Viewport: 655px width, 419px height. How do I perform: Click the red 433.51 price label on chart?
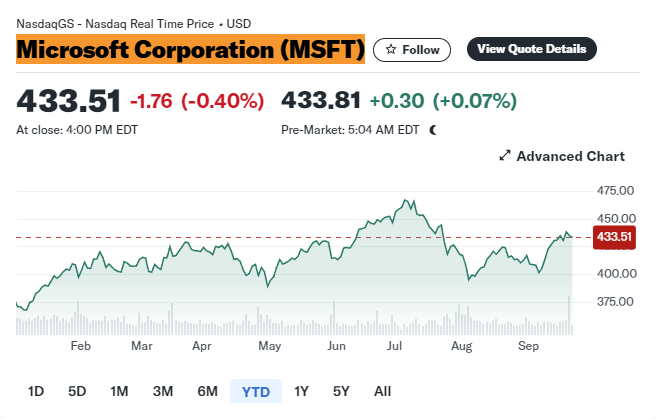pos(613,237)
